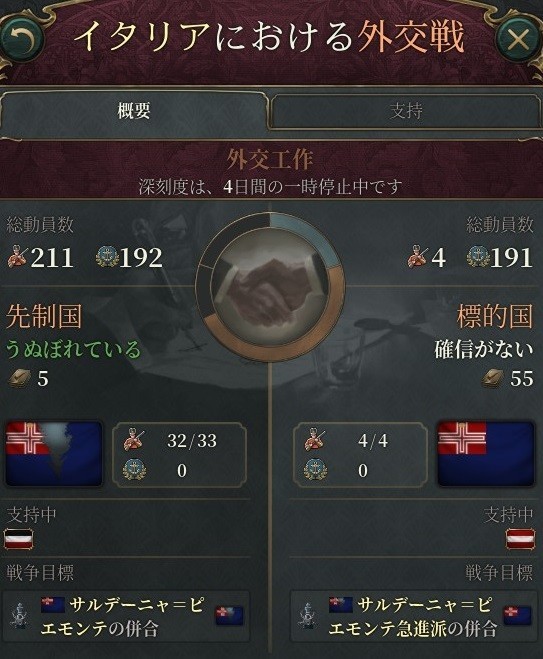543x659 pixels.
Task: Click target's total navy icon 191
Action: click(x=478, y=257)
